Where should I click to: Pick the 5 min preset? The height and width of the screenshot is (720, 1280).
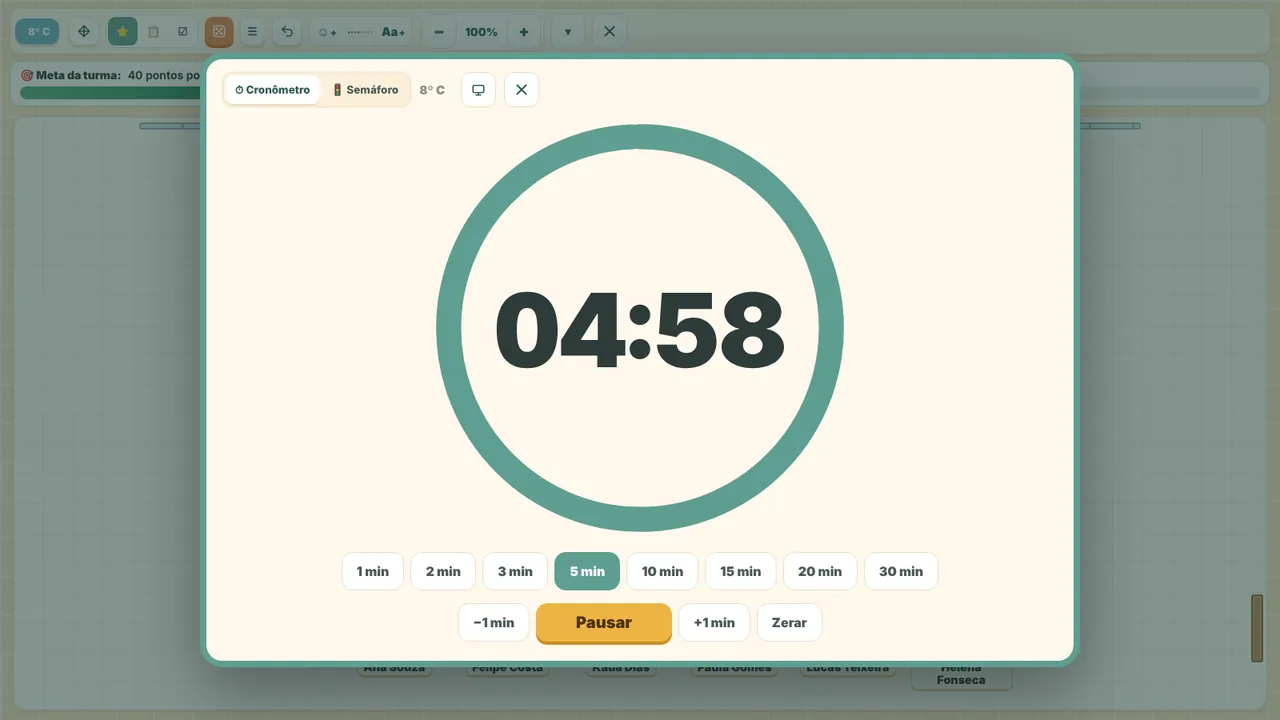tap(587, 571)
